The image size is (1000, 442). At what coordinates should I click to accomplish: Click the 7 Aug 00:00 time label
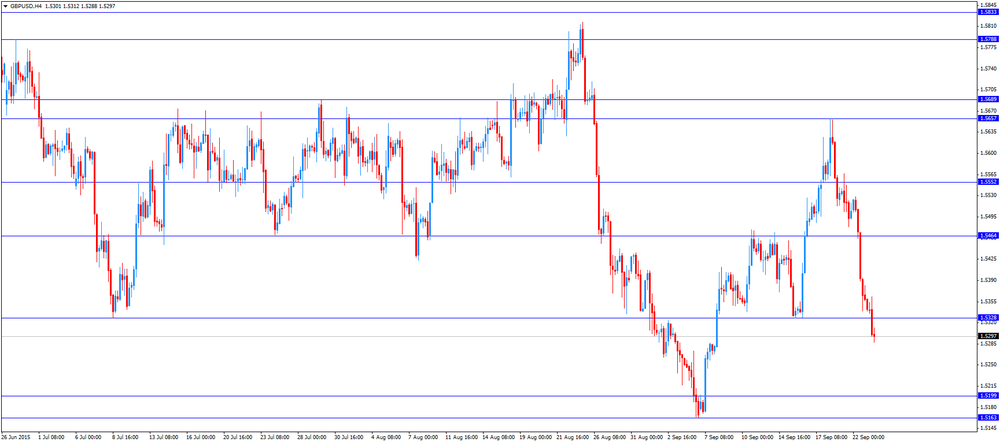coord(421,438)
